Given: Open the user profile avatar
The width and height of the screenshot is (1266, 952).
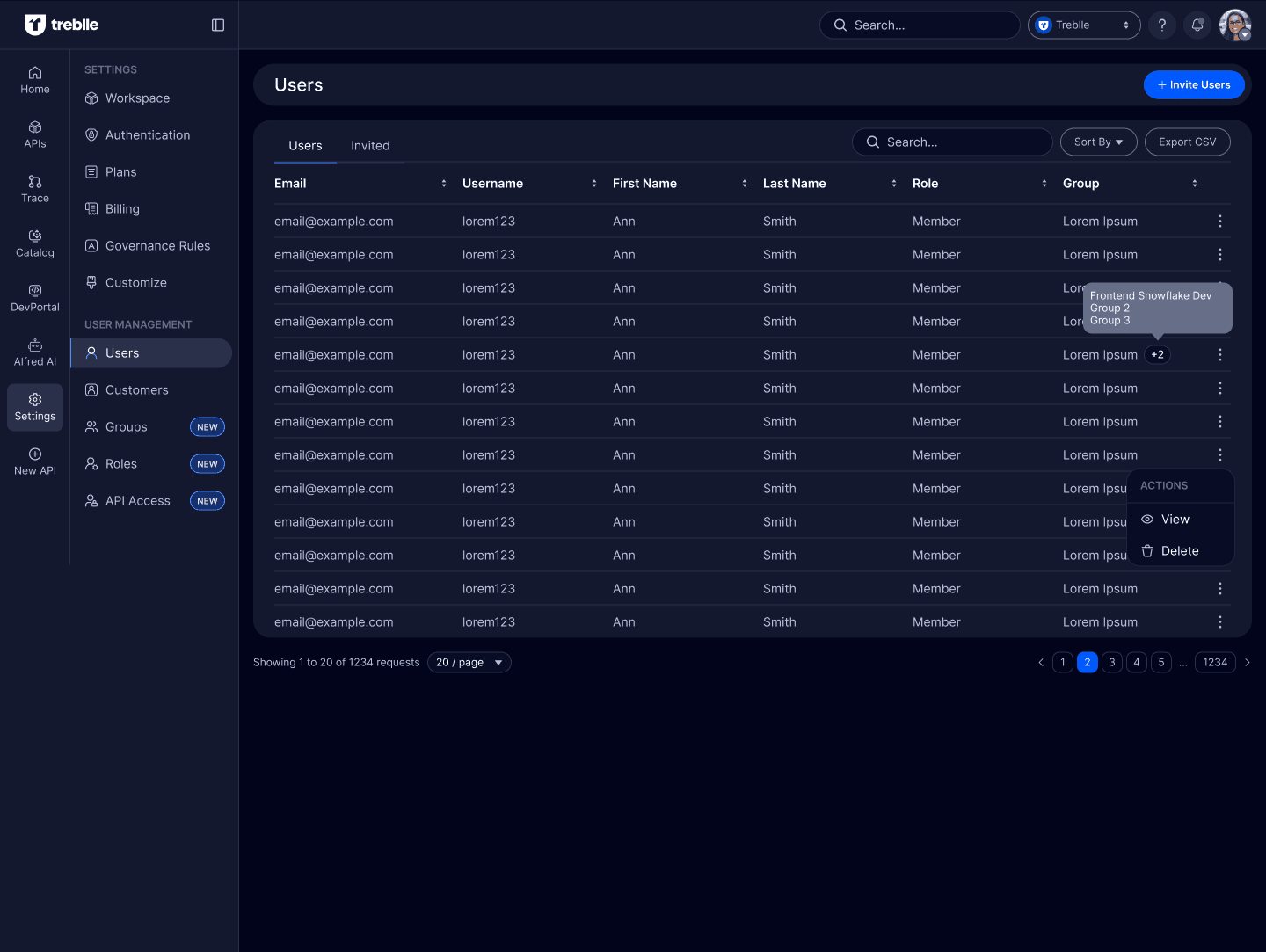Looking at the screenshot, I should pos(1234,25).
